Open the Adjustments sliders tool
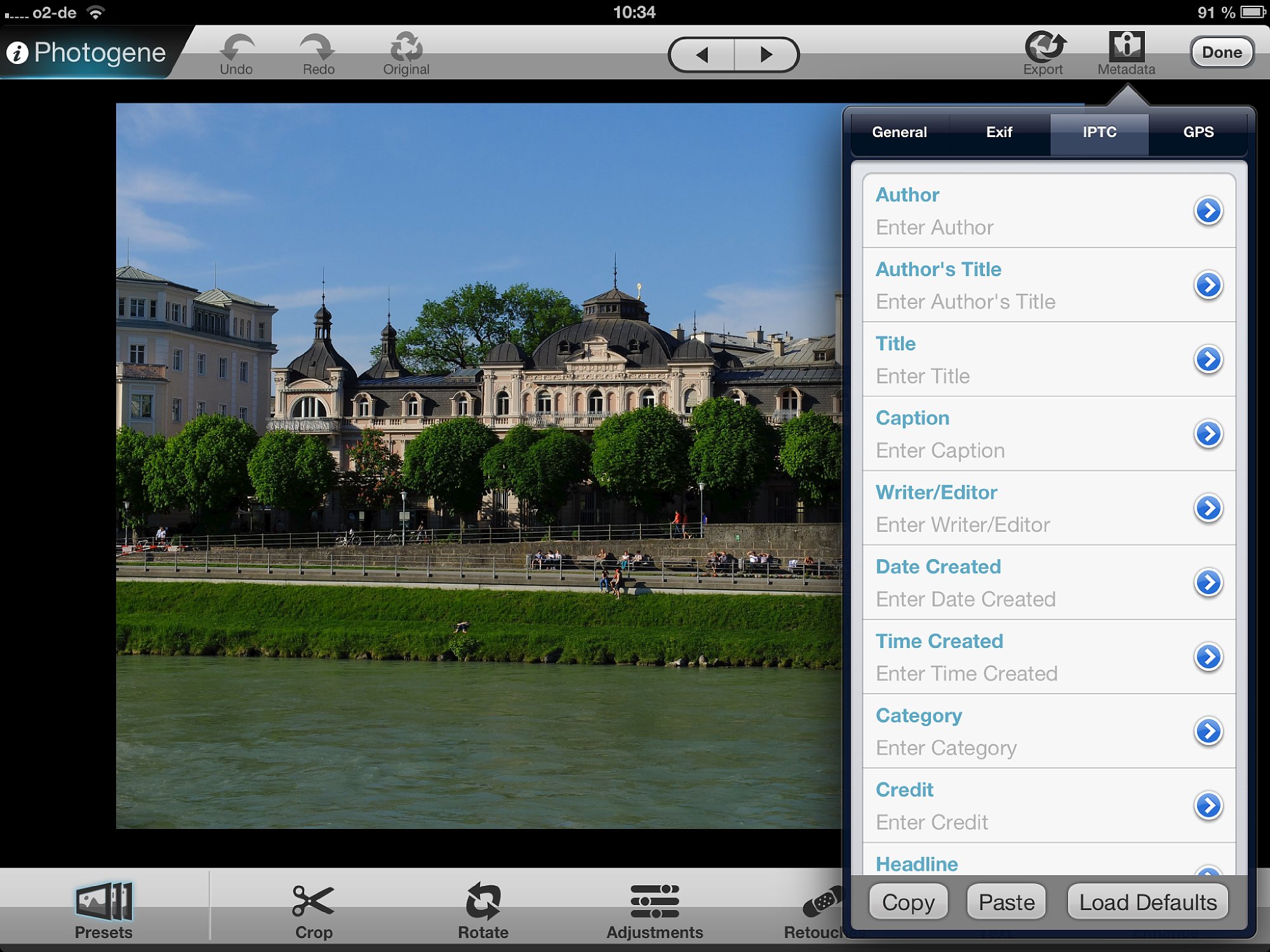Viewport: 1270px width, 952px height. coord(654,901)
